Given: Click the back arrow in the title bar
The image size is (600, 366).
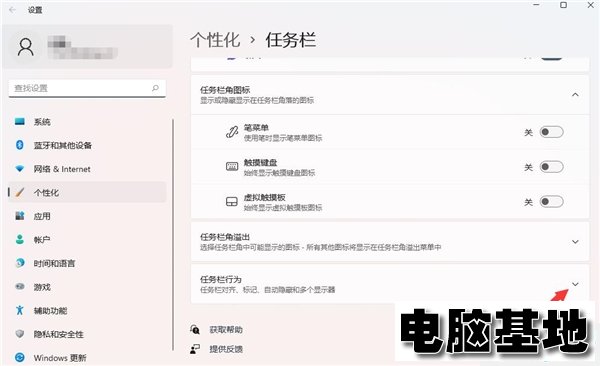Looking at the screenshot, I should pos(12,10).
